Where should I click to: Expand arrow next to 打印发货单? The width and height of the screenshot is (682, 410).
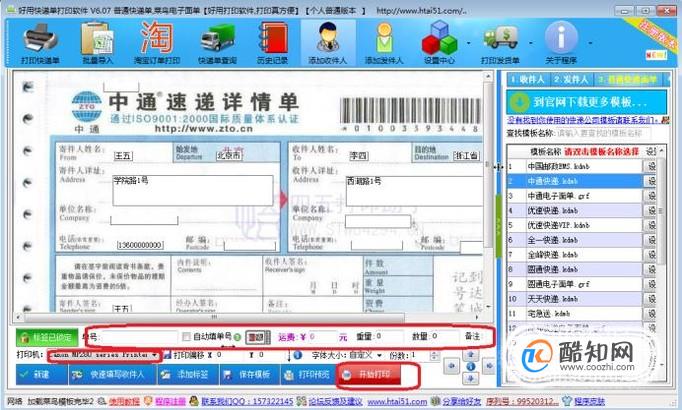click(531, 43)
